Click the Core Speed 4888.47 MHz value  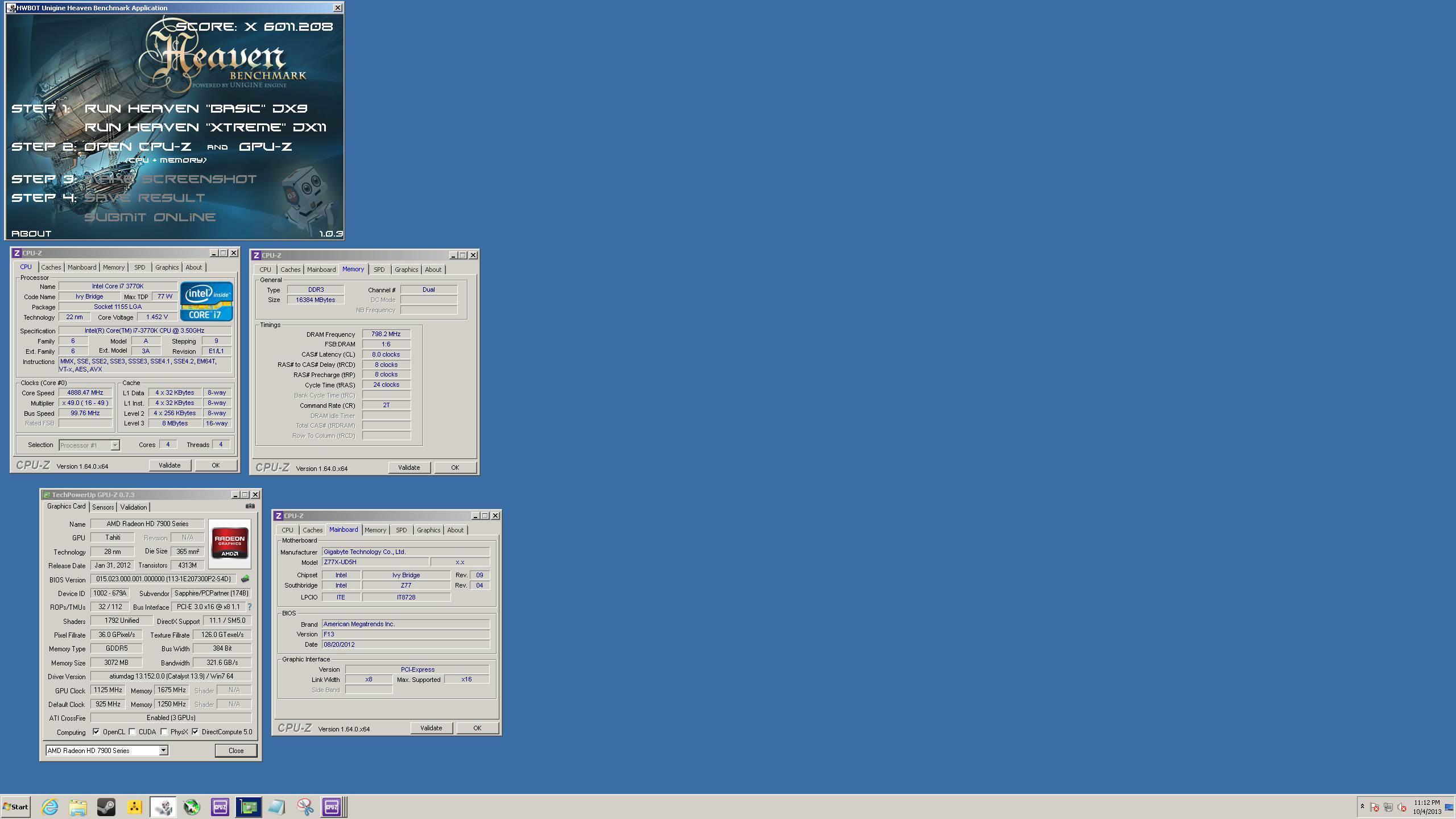tap(85, 392)
